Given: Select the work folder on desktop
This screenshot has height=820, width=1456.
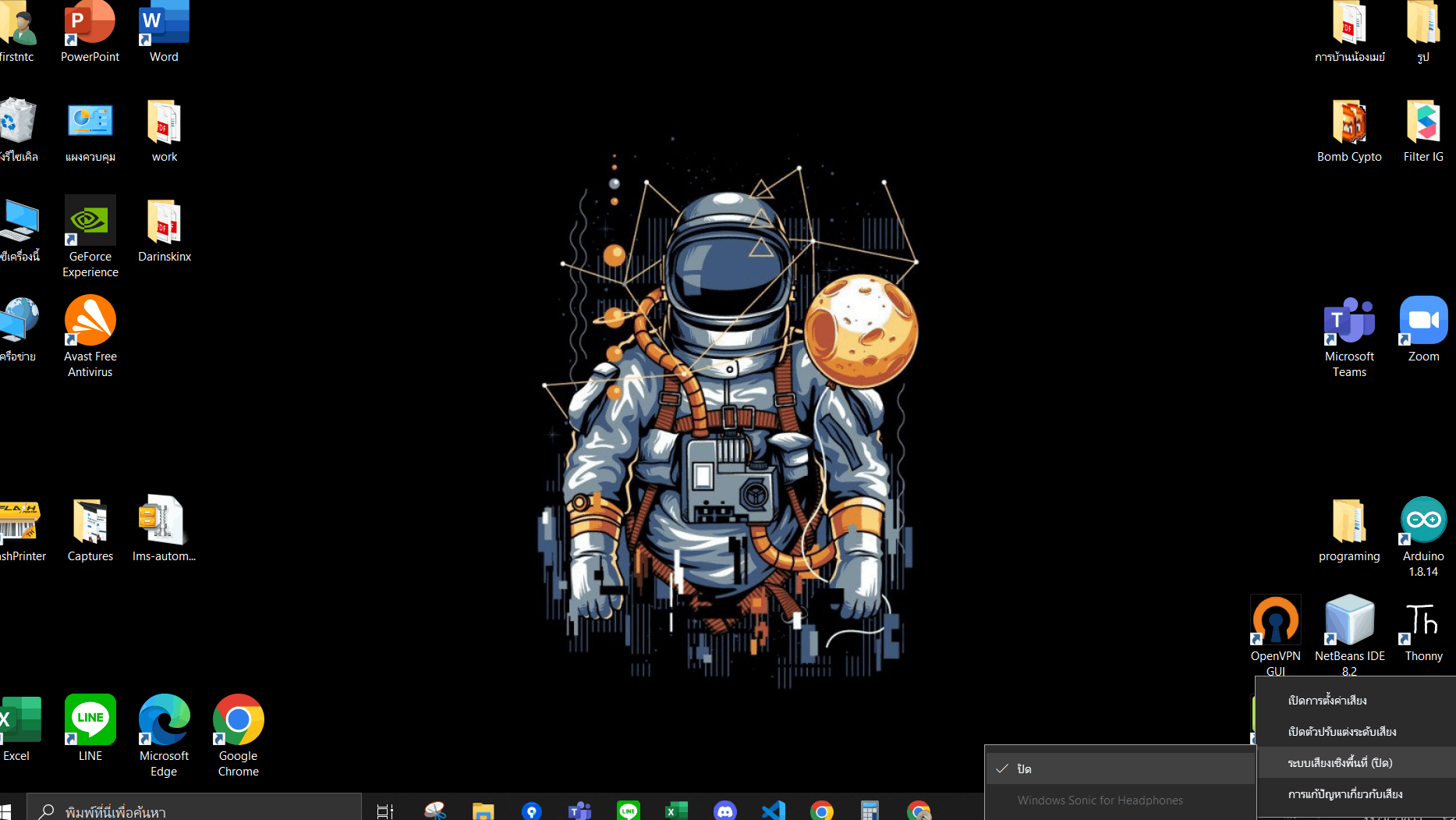Looking at the screenshot, I should tap(164, 131).
